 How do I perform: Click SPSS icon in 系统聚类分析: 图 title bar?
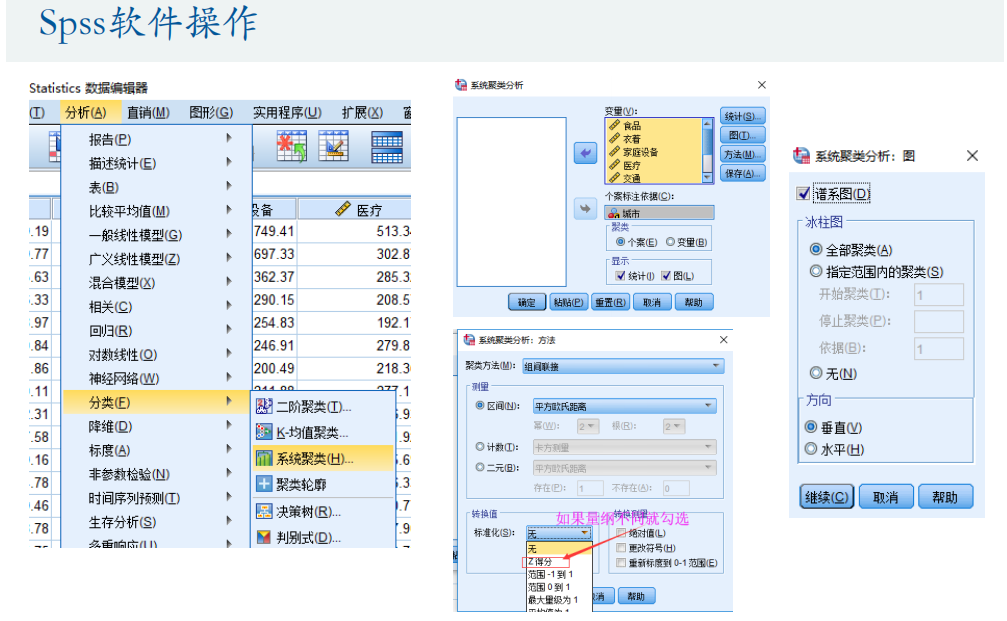(x=801, y=155)
